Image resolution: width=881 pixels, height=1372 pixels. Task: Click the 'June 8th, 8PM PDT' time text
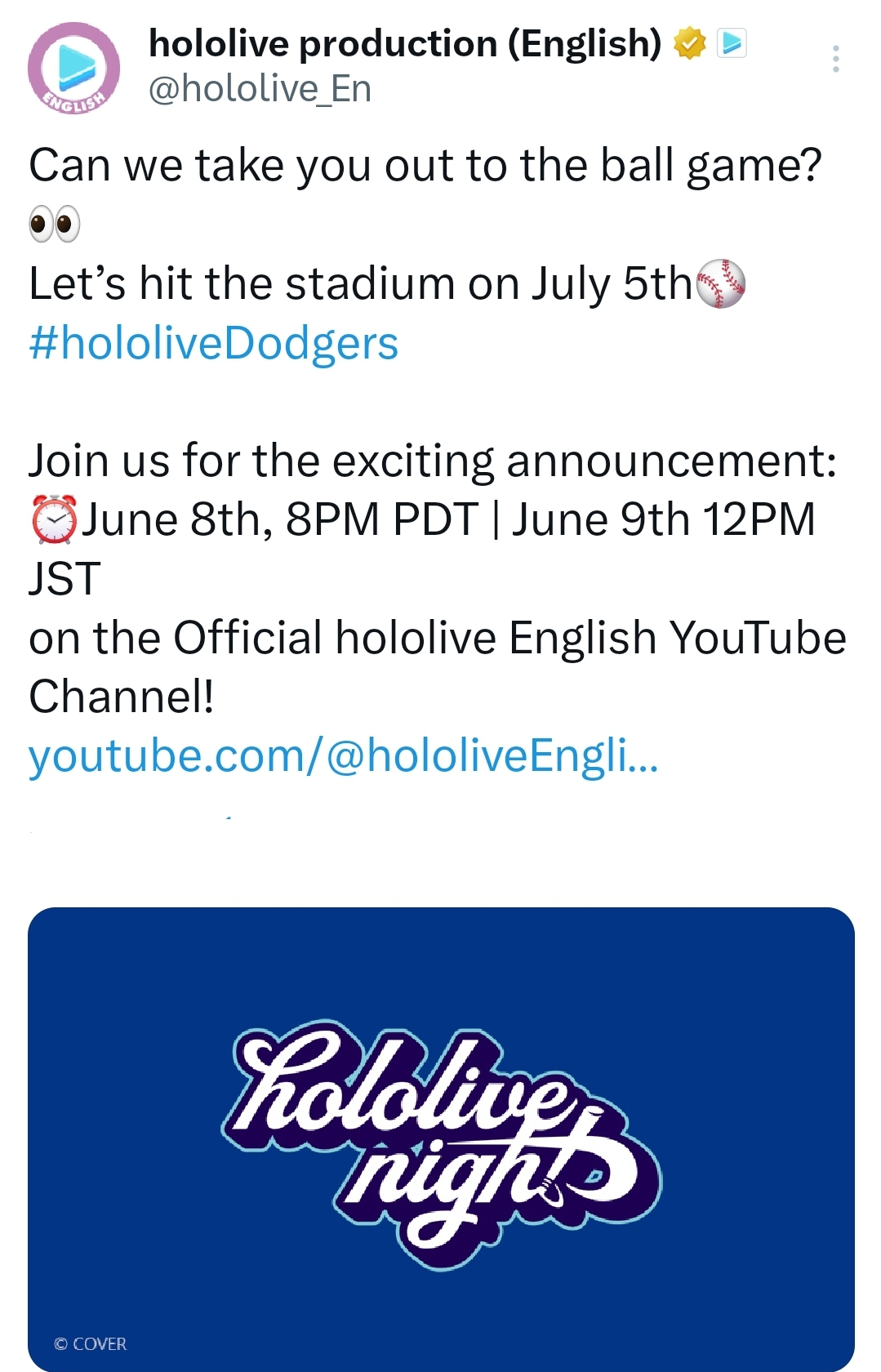(x=280, y=519)
